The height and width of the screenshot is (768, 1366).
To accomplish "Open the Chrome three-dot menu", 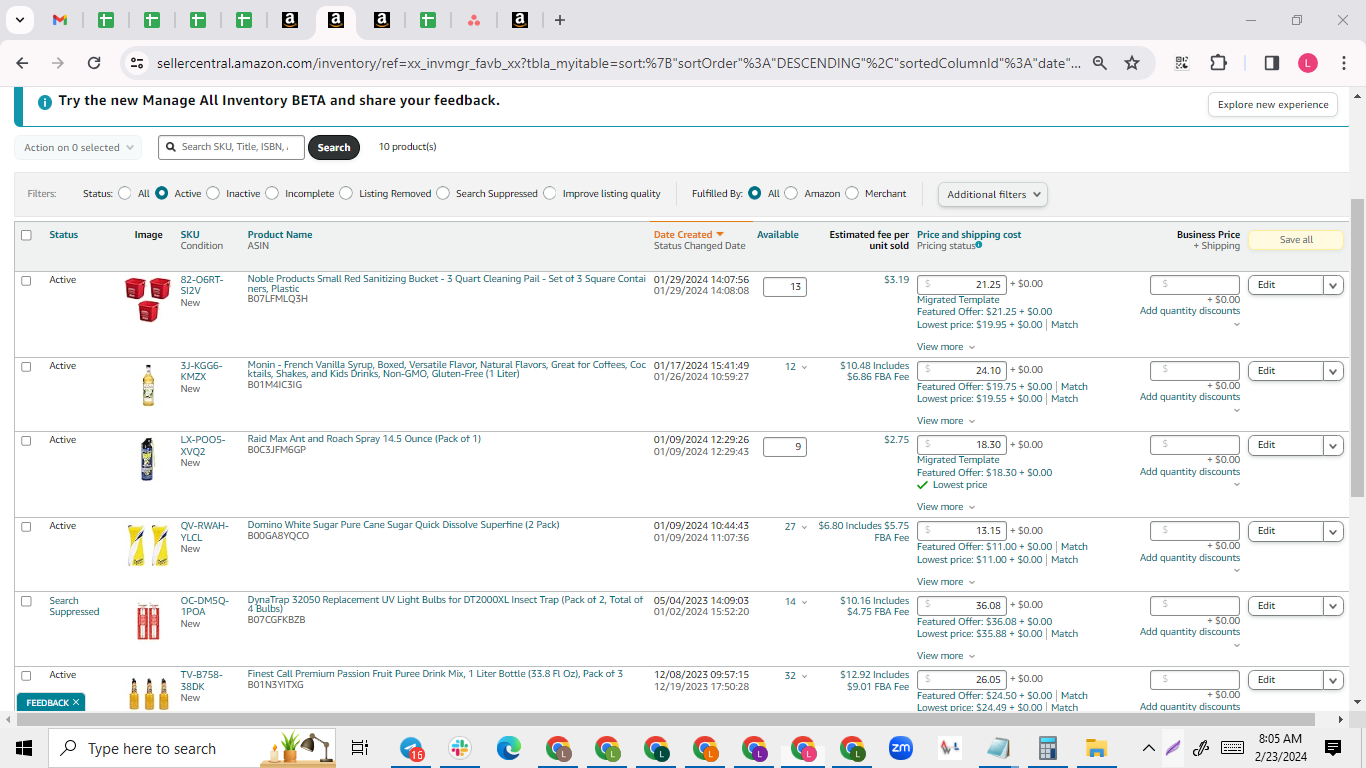I will click(1342, 63).
